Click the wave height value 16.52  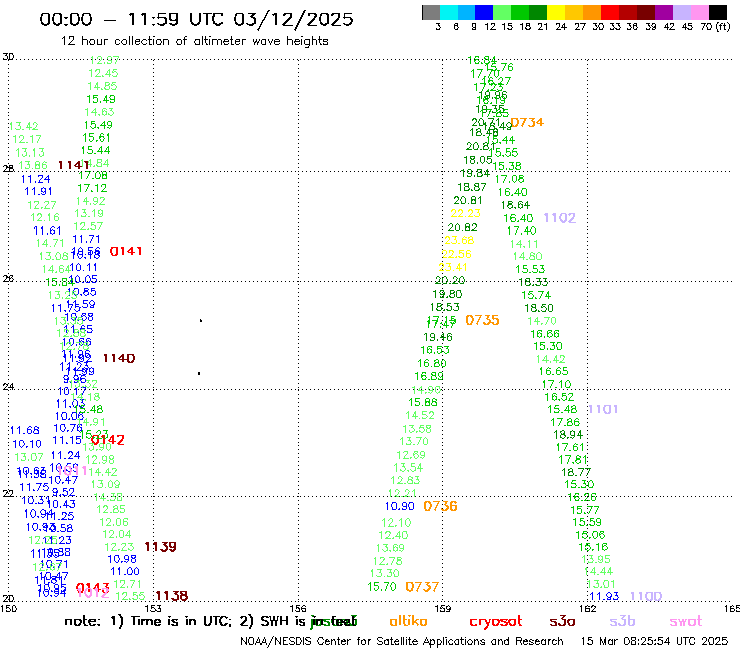click(x=559, y=397)
